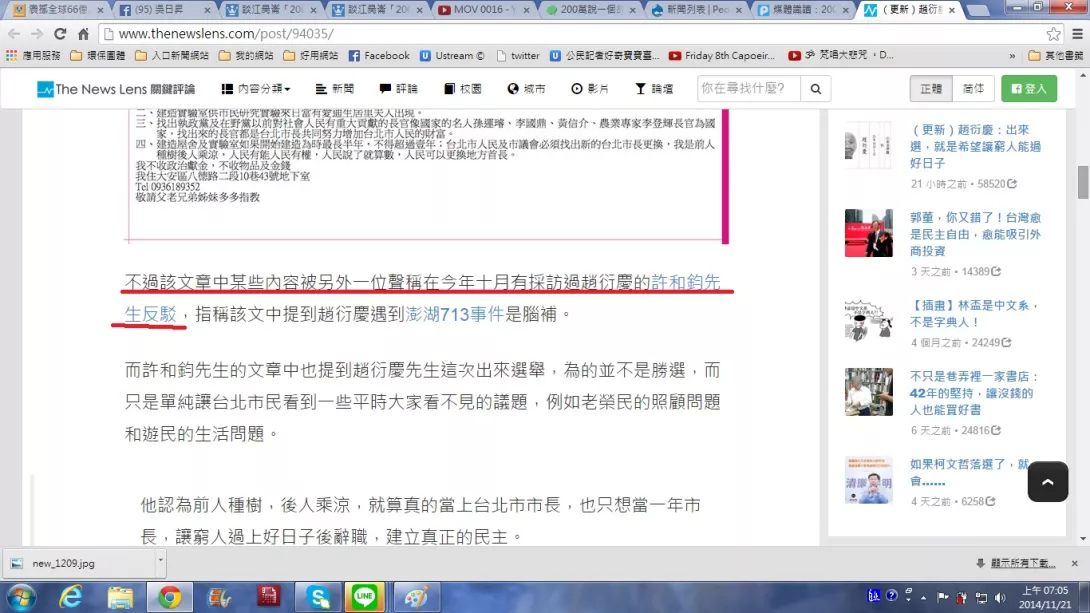Open Chrome menu hamburger icon
Screen dimensions: 1090x613
coord(1077,33)
